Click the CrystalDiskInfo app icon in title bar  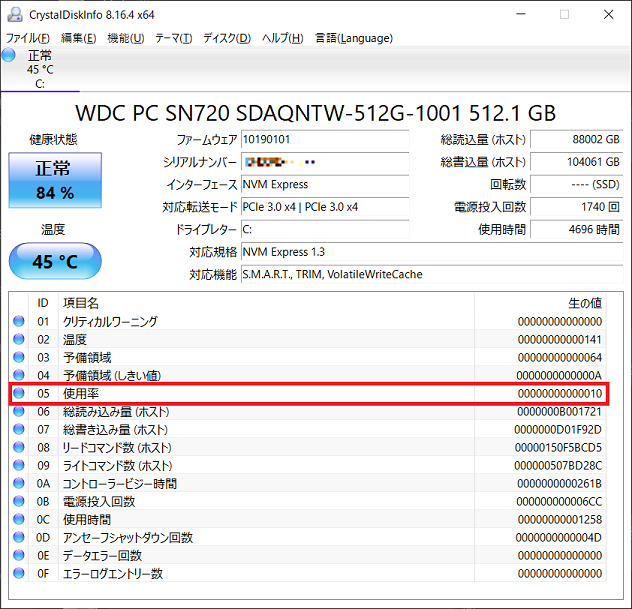tap(15, 15)
